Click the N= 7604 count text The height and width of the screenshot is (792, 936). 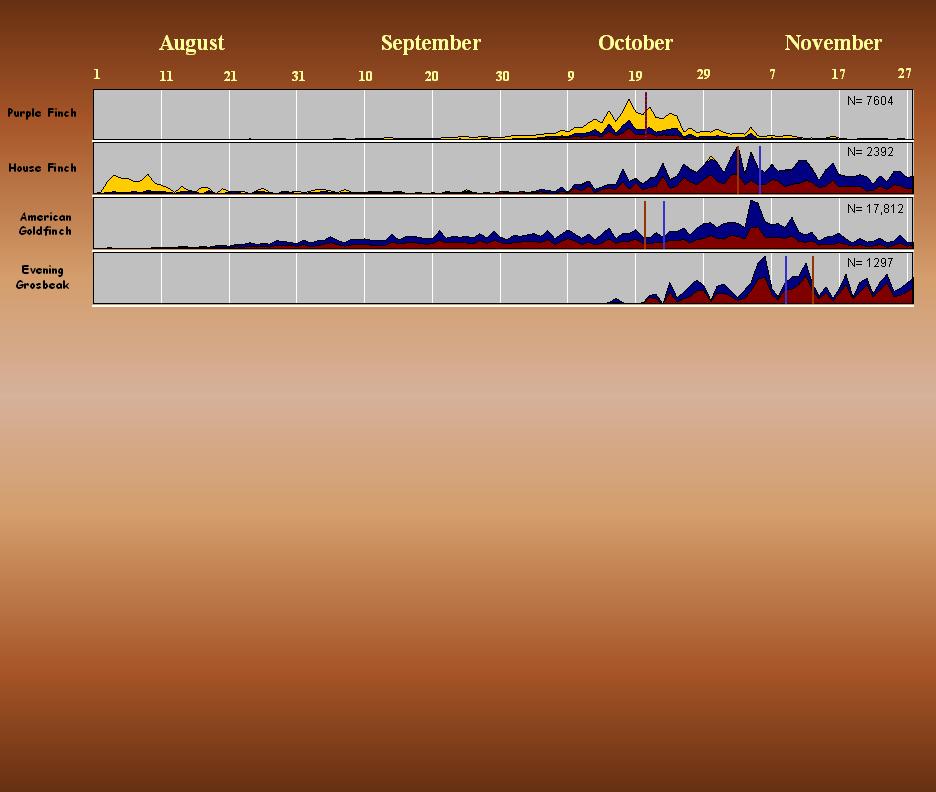pos(870,101)
